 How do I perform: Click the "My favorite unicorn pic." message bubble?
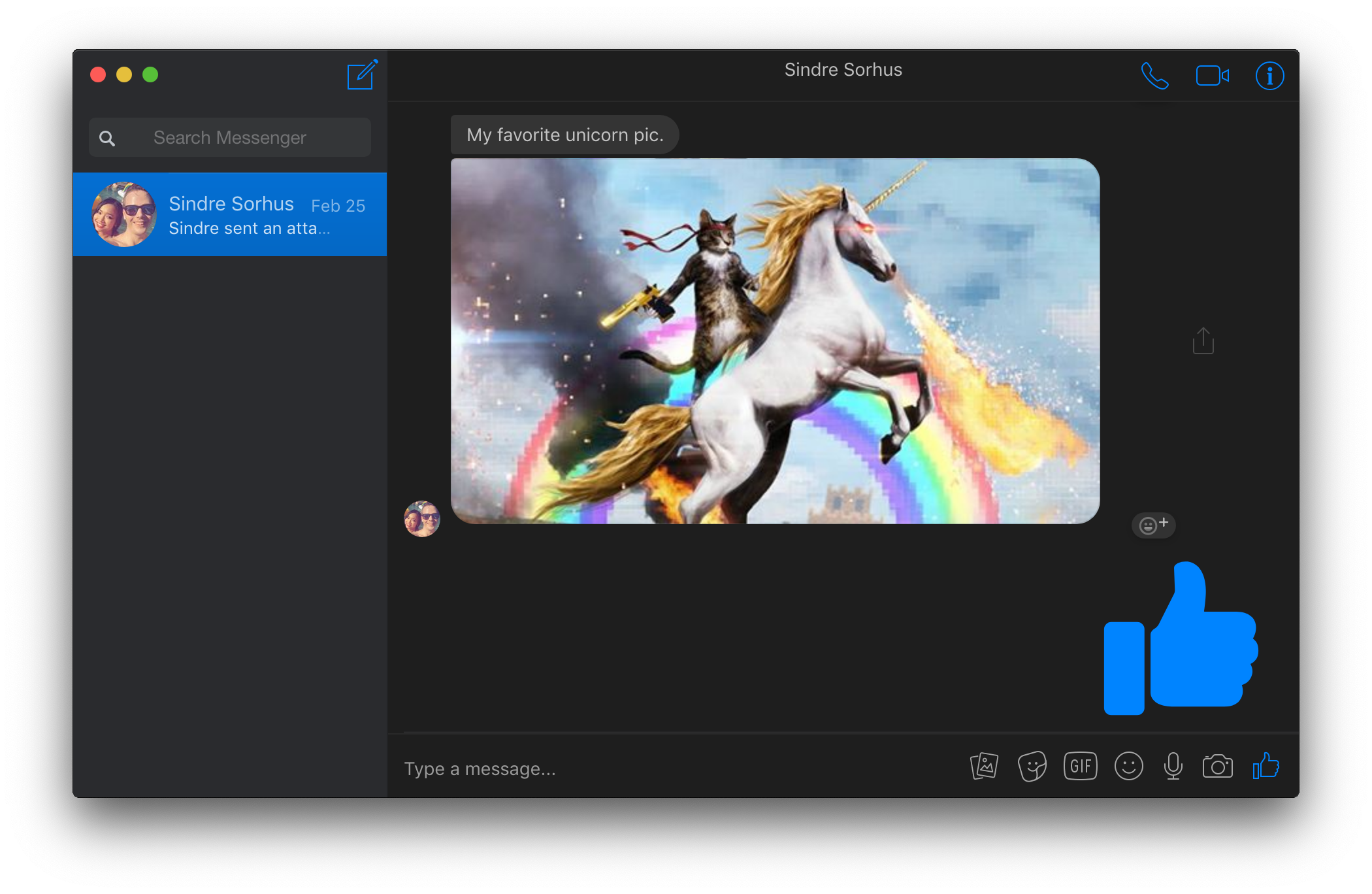(x=564, y=135)
